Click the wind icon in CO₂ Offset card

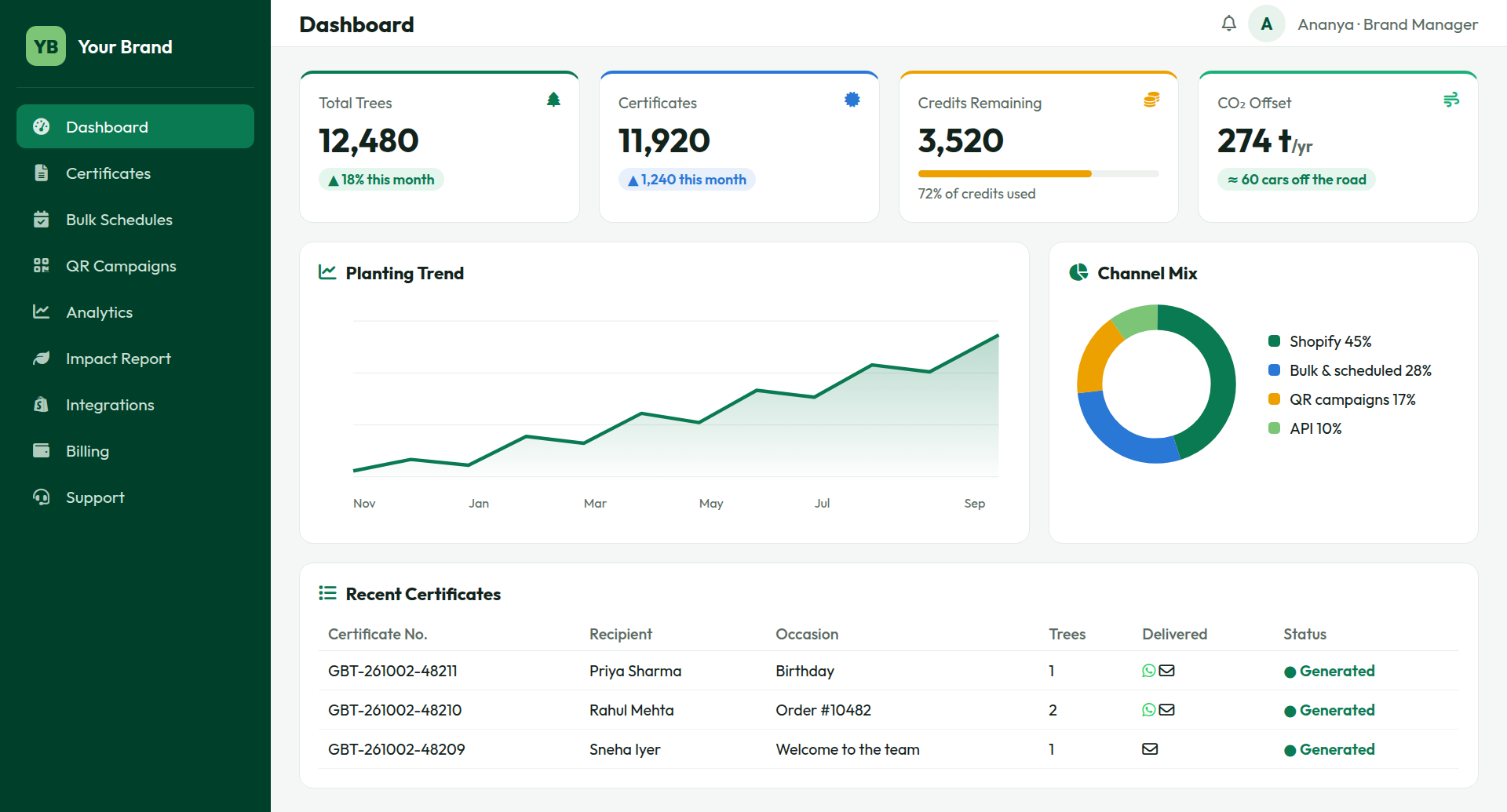coord(1451,100)
